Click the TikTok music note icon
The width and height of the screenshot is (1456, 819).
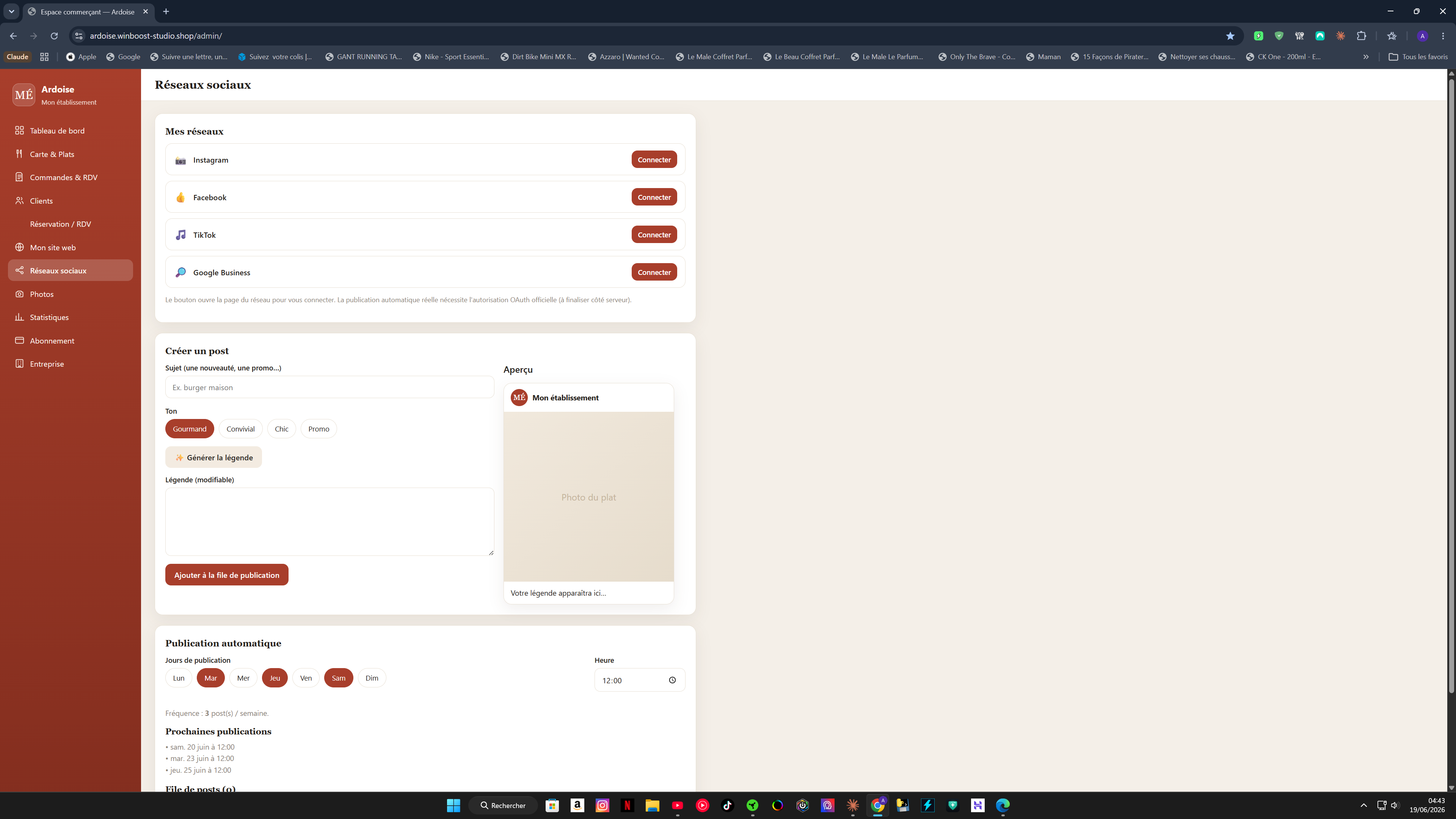pos(180,235)
